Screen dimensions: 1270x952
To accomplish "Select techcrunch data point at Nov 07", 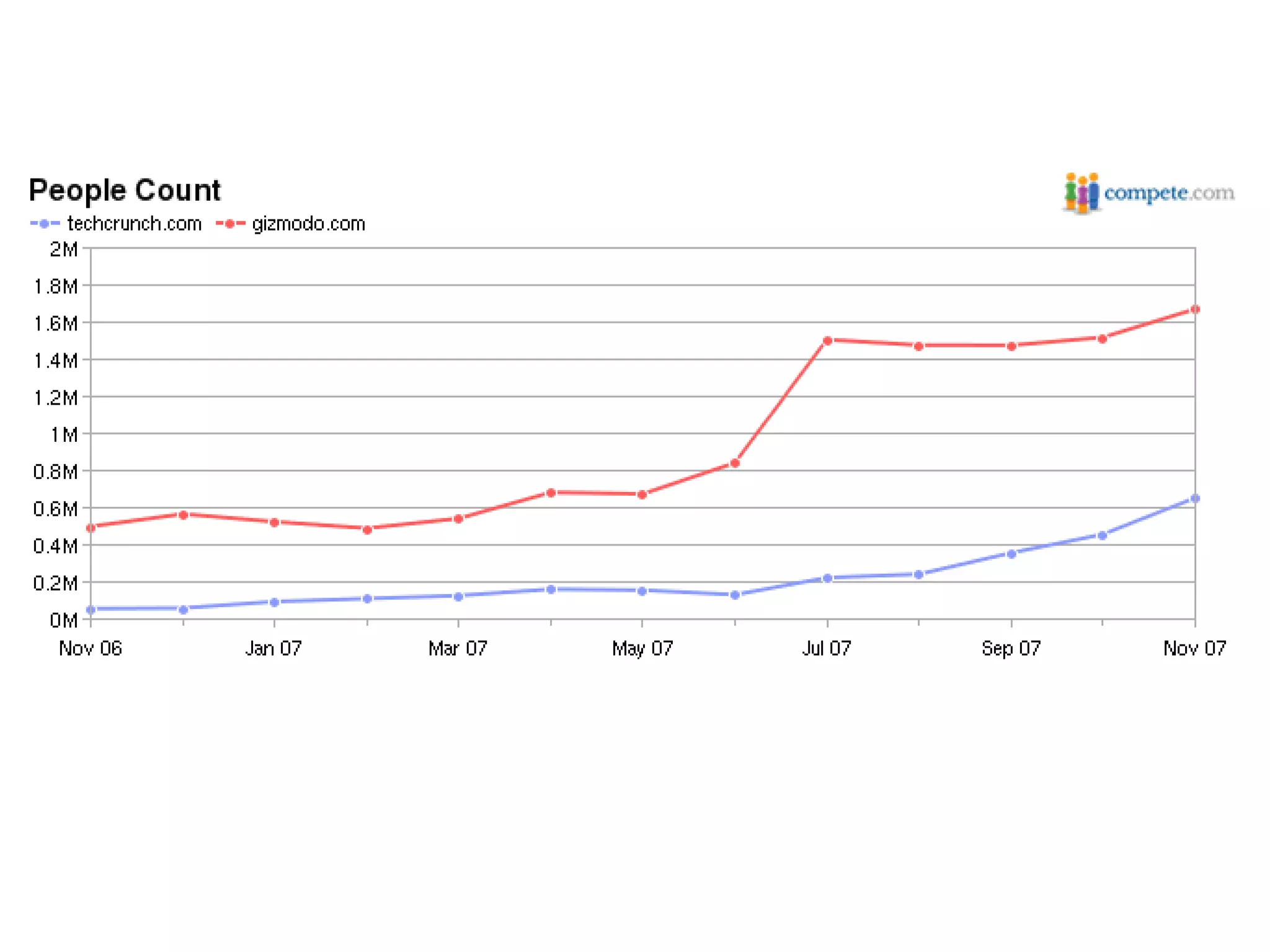I will point(1195,498).
